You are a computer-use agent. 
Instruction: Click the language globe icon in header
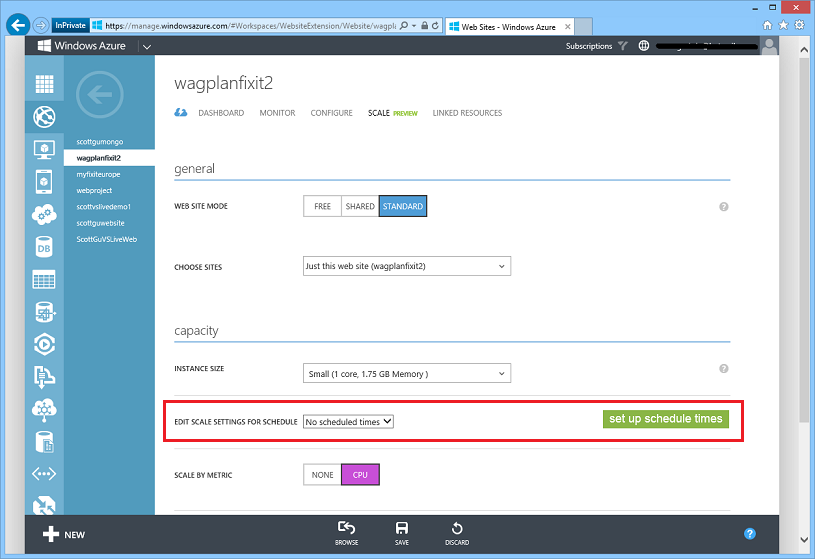pos(643,46)
